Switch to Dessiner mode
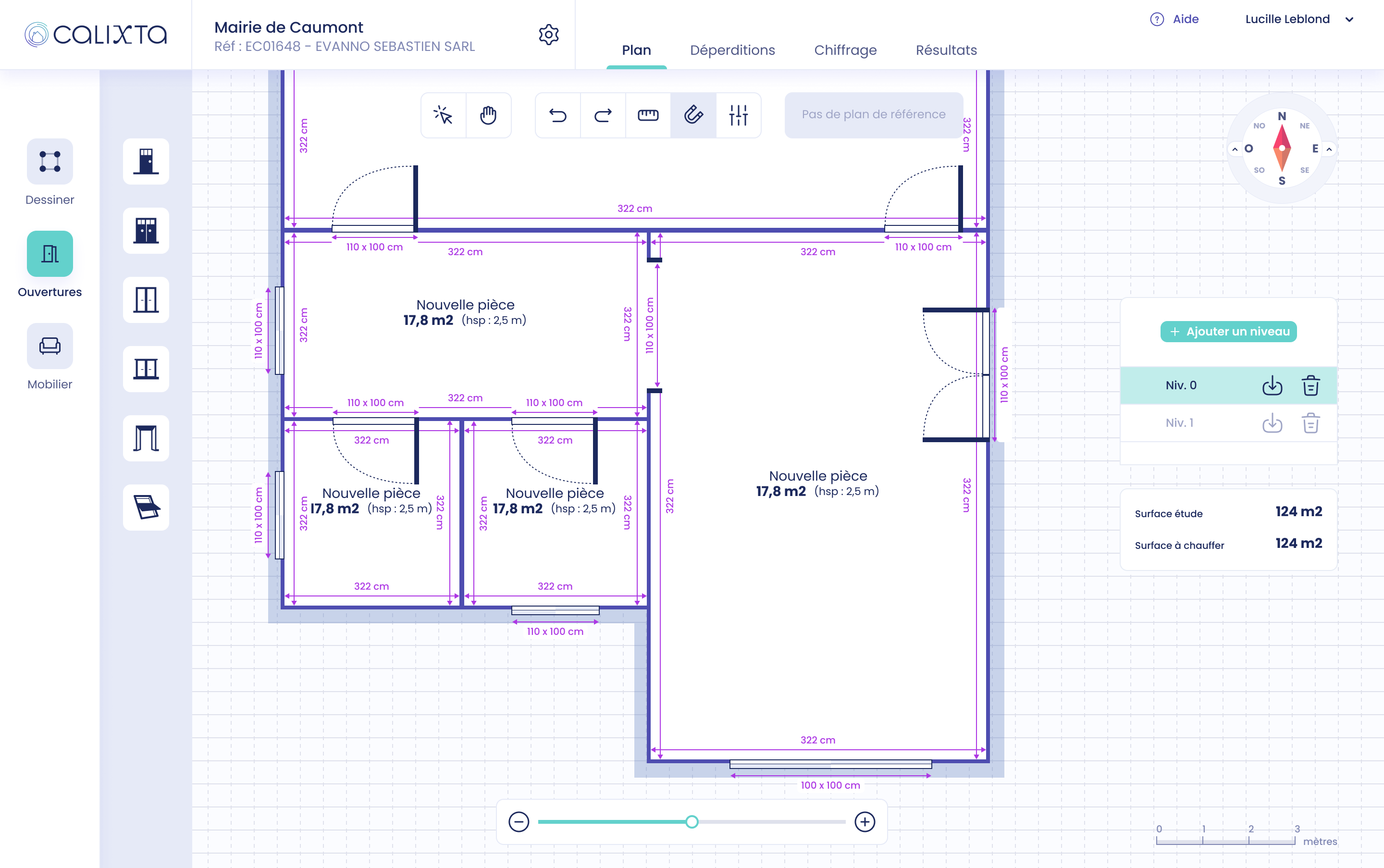 (x=50, y=161)
